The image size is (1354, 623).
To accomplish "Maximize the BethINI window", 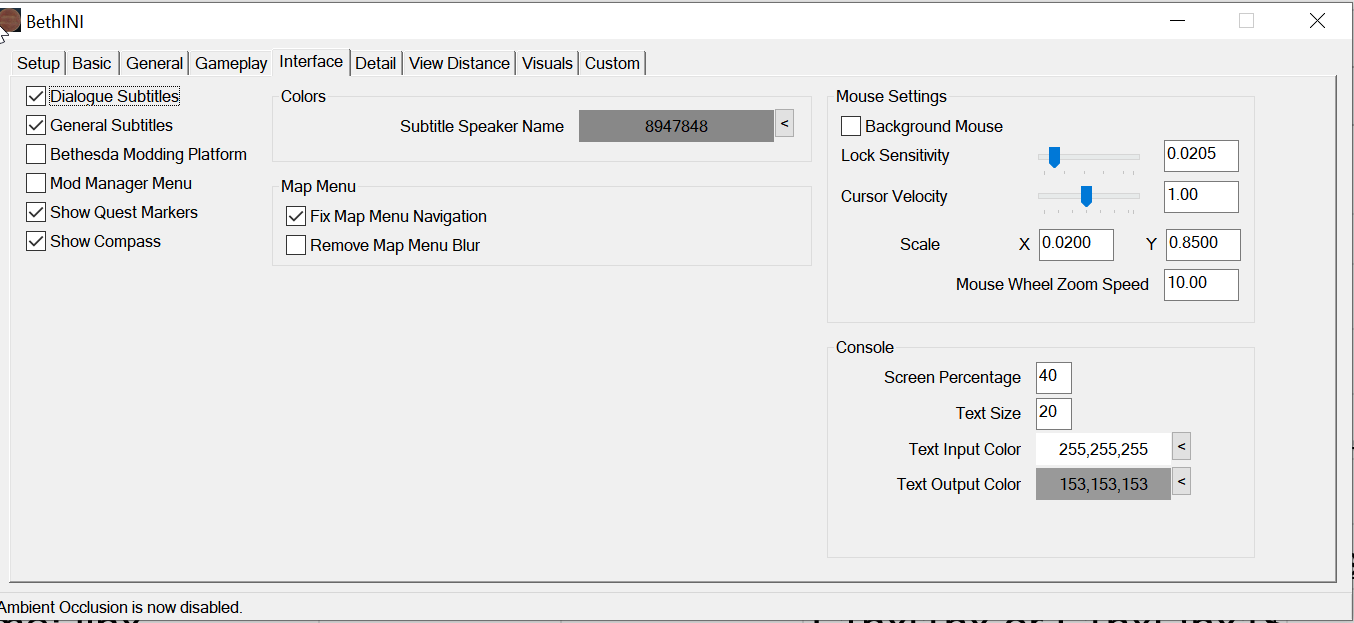I will click(1246, 20).
